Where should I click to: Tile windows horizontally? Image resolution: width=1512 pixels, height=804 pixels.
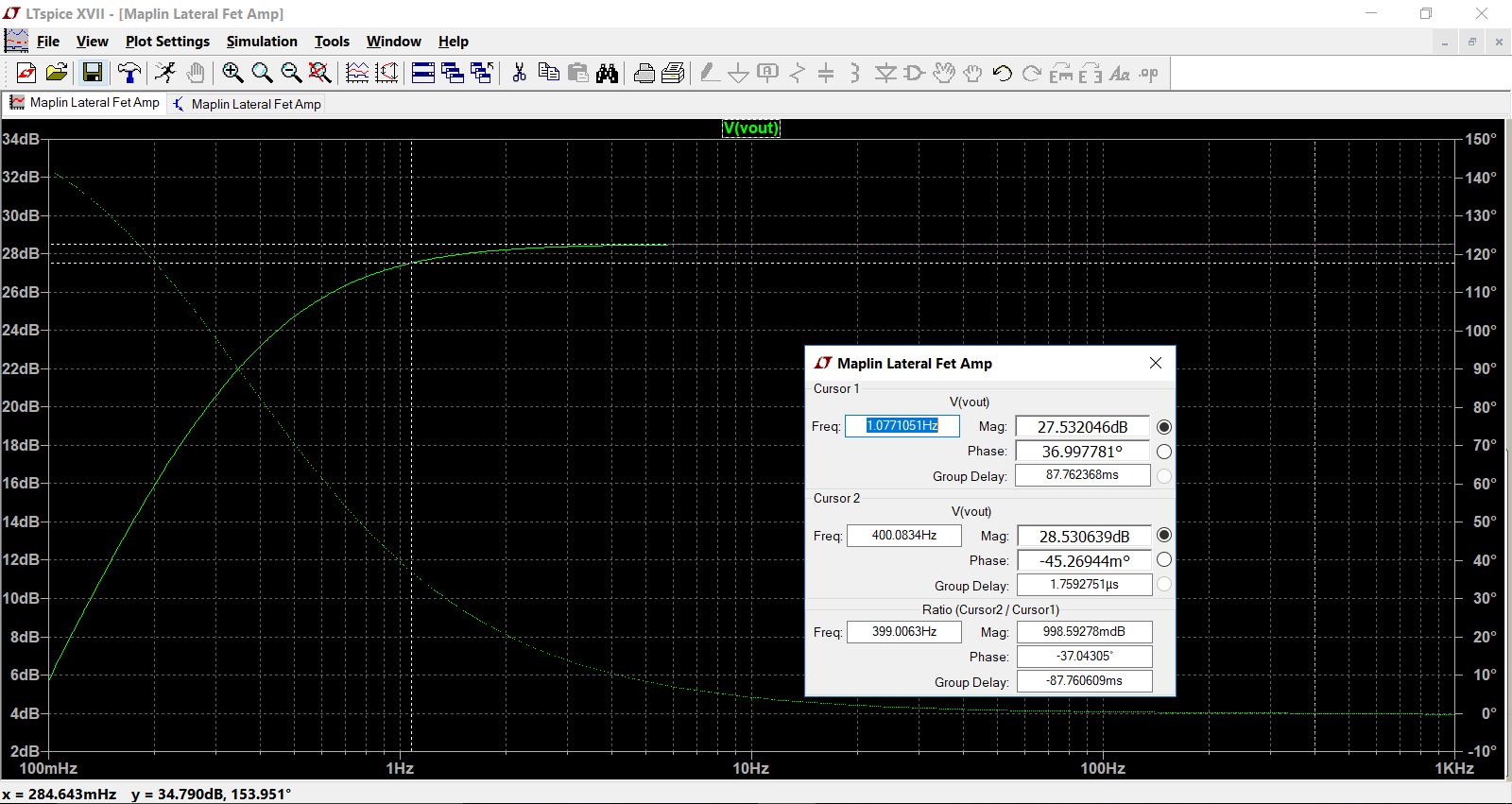(423, 73)
